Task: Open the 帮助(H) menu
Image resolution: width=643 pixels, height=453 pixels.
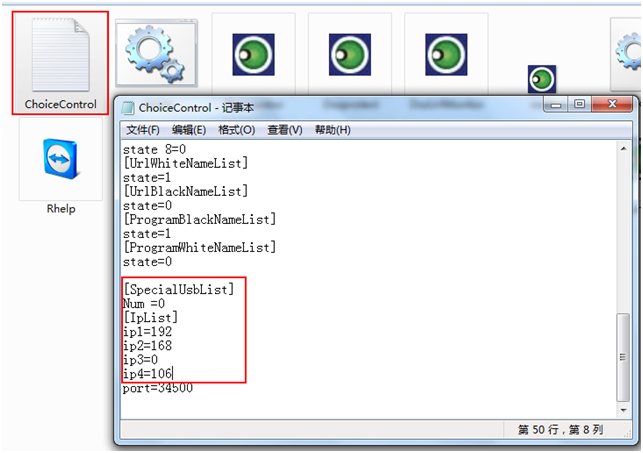Action: (x=333, y=130)
